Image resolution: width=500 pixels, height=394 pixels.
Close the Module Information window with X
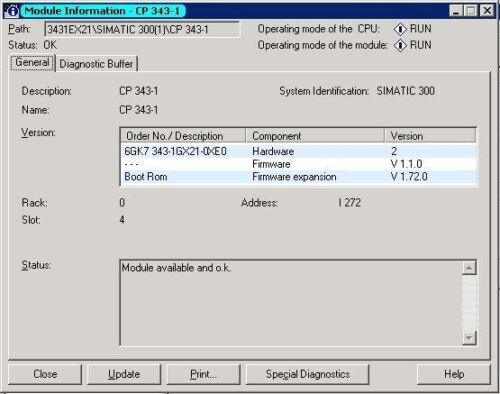[x=487, y=11]
